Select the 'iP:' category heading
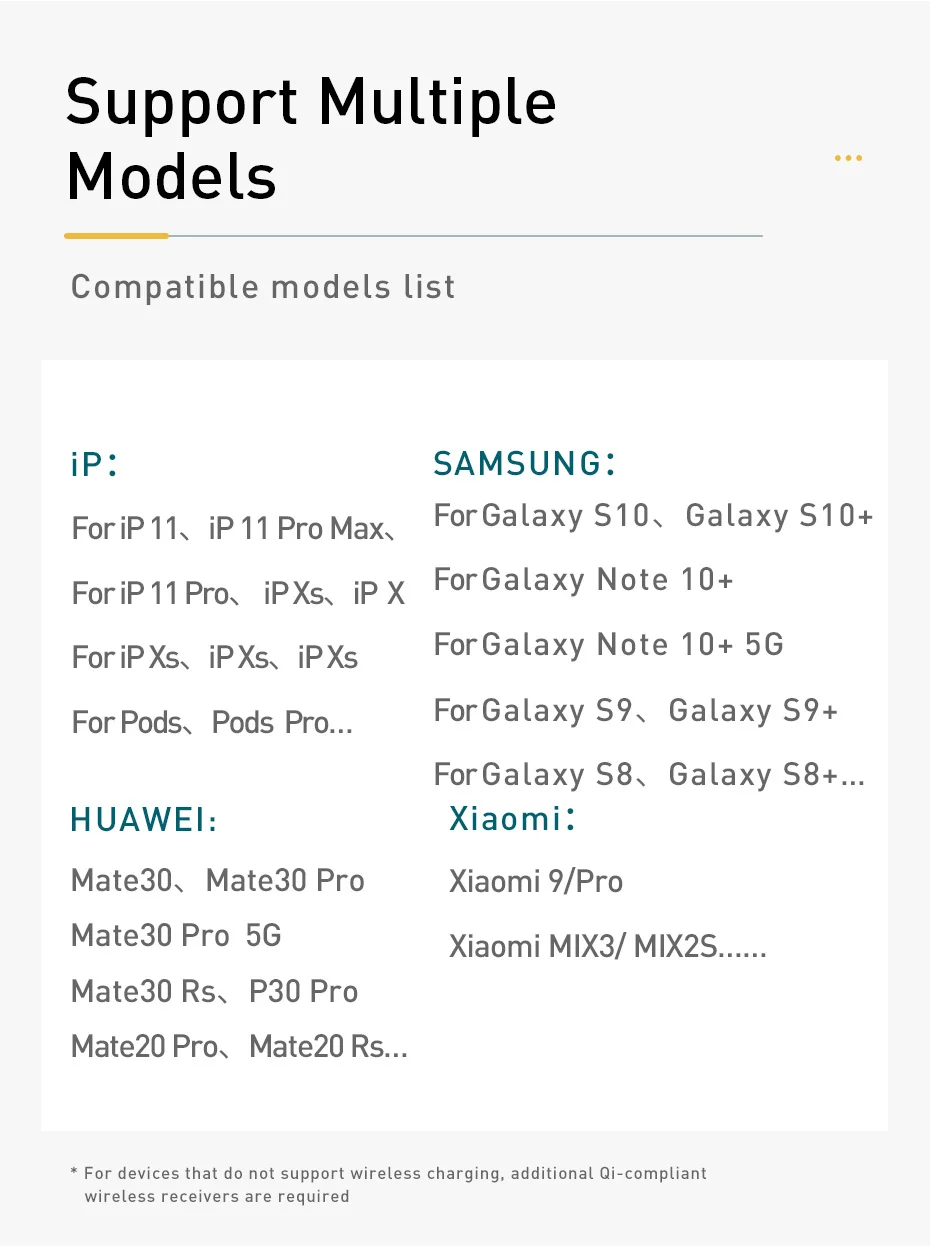This screenshot has height=1247, width=930. pos(95,465)
